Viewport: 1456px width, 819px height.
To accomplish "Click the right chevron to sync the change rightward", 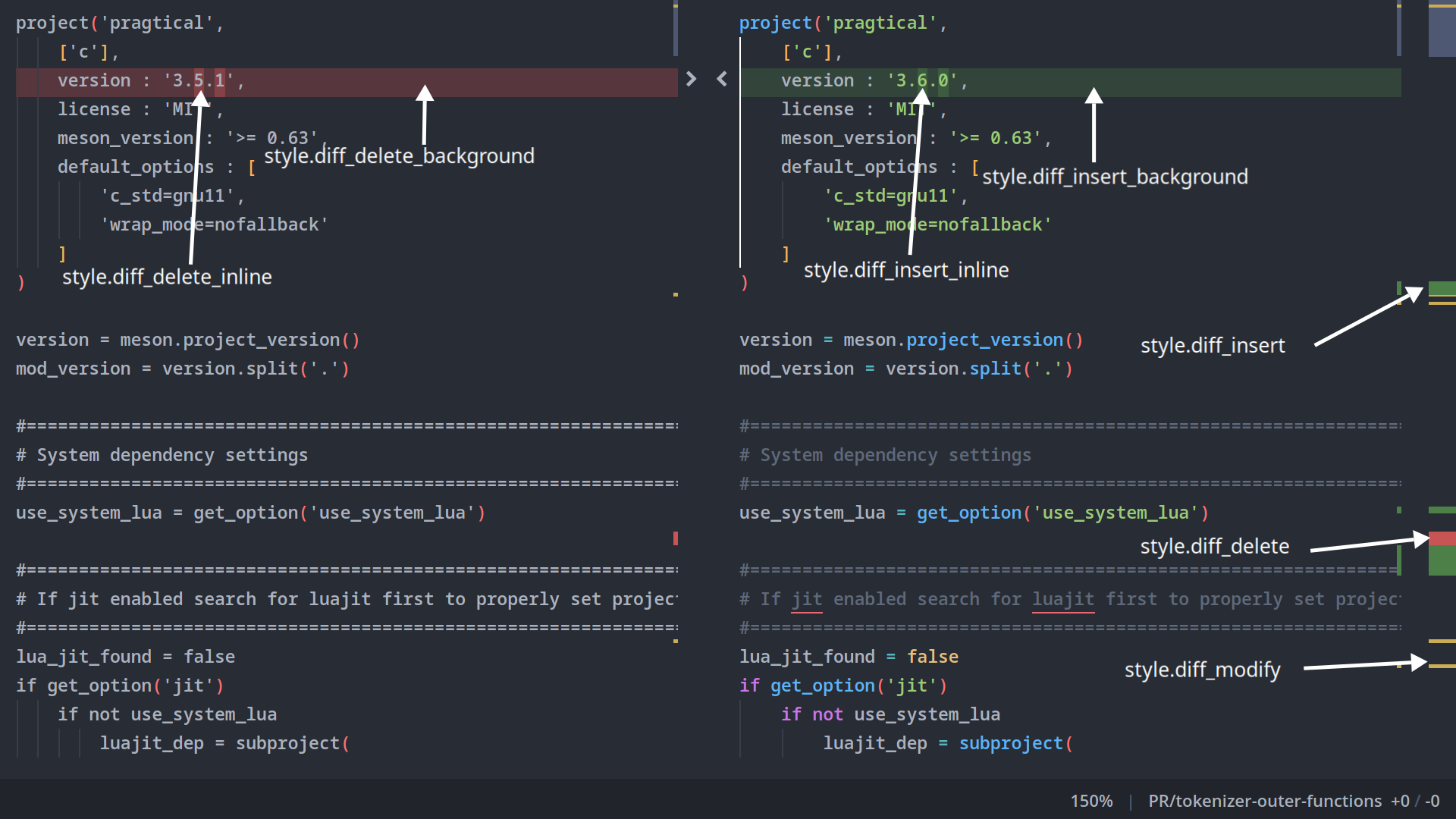I will (691, 79).
